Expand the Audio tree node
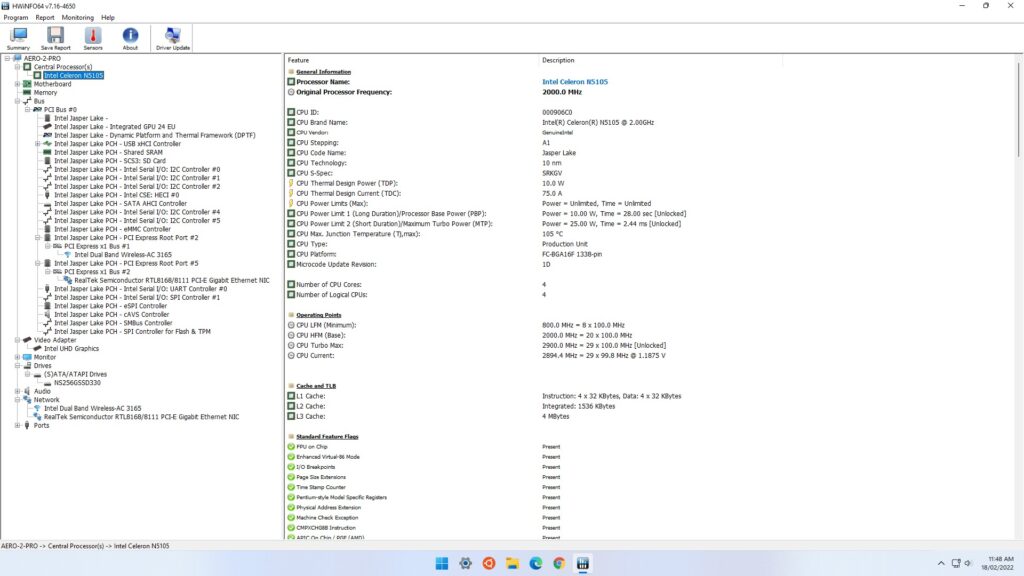Screen dimensions: 1024x576 point(17,391)
